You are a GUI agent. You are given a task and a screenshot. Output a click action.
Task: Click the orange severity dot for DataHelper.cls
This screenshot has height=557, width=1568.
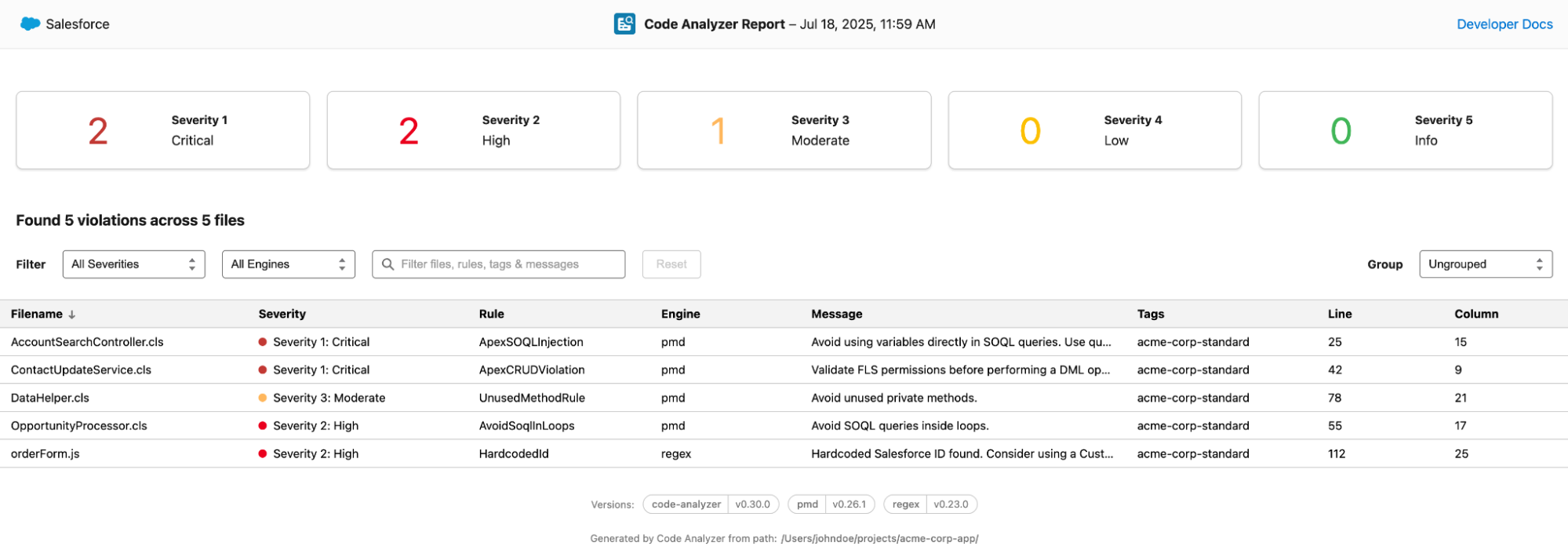[263, 398]
